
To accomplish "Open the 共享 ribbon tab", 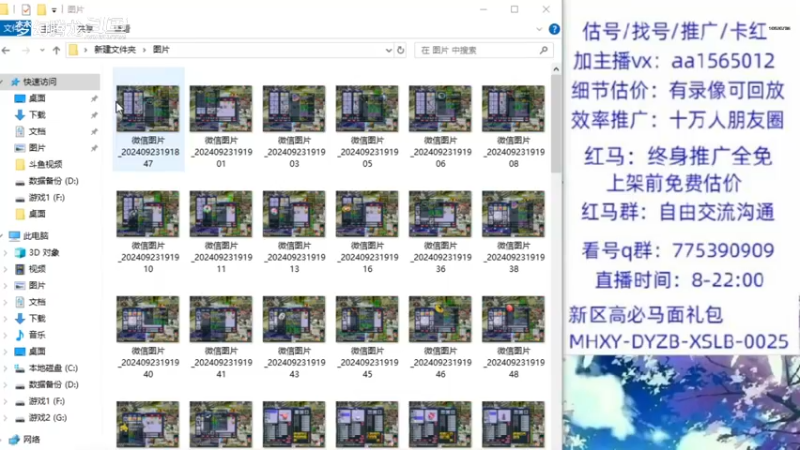I will [x=86, y=29].
